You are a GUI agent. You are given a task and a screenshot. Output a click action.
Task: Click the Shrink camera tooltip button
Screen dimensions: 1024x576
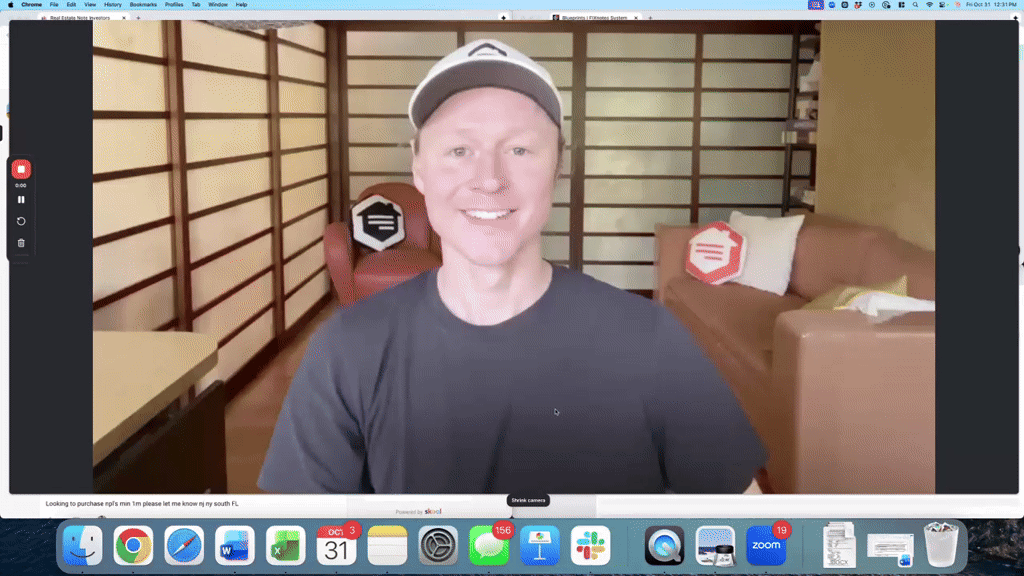point(528,500)
